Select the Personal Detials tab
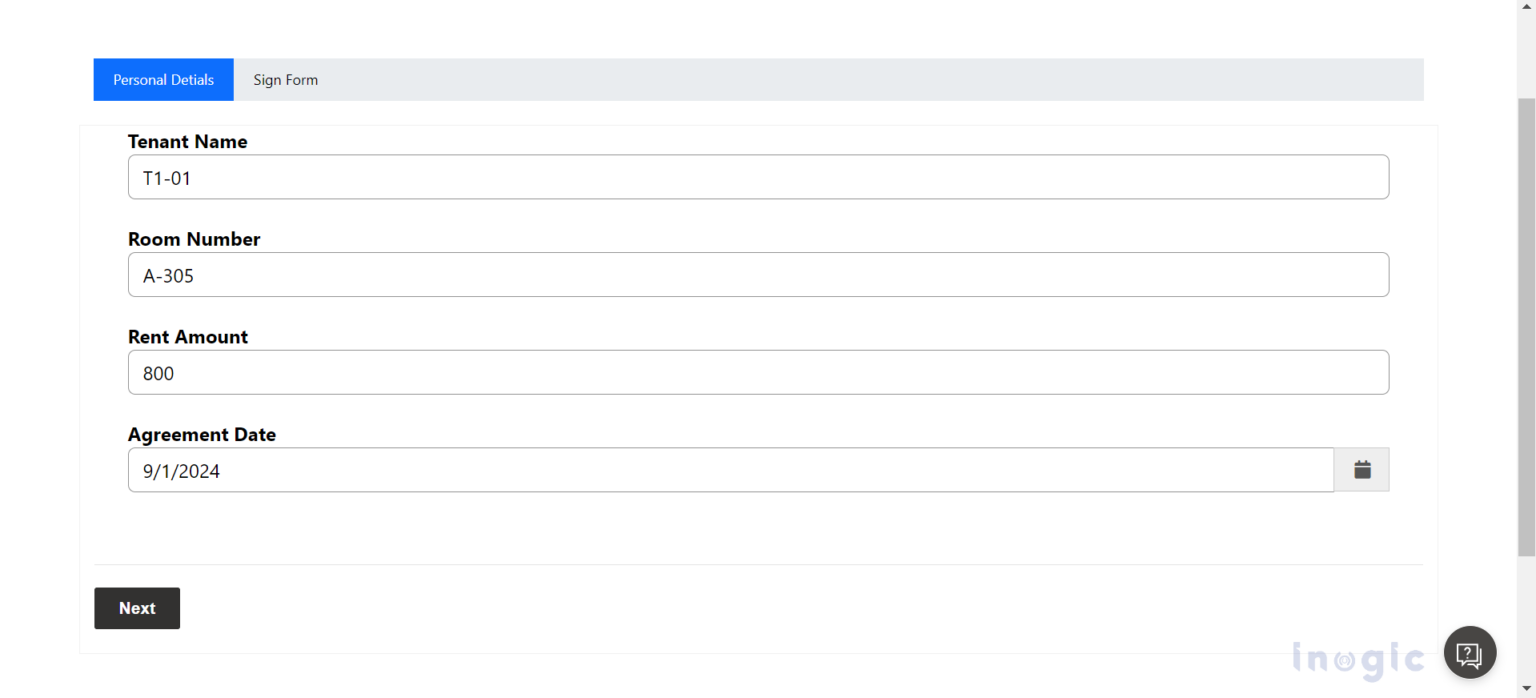1536x698 pixels. pyautogui.click(x=163, y=80)
